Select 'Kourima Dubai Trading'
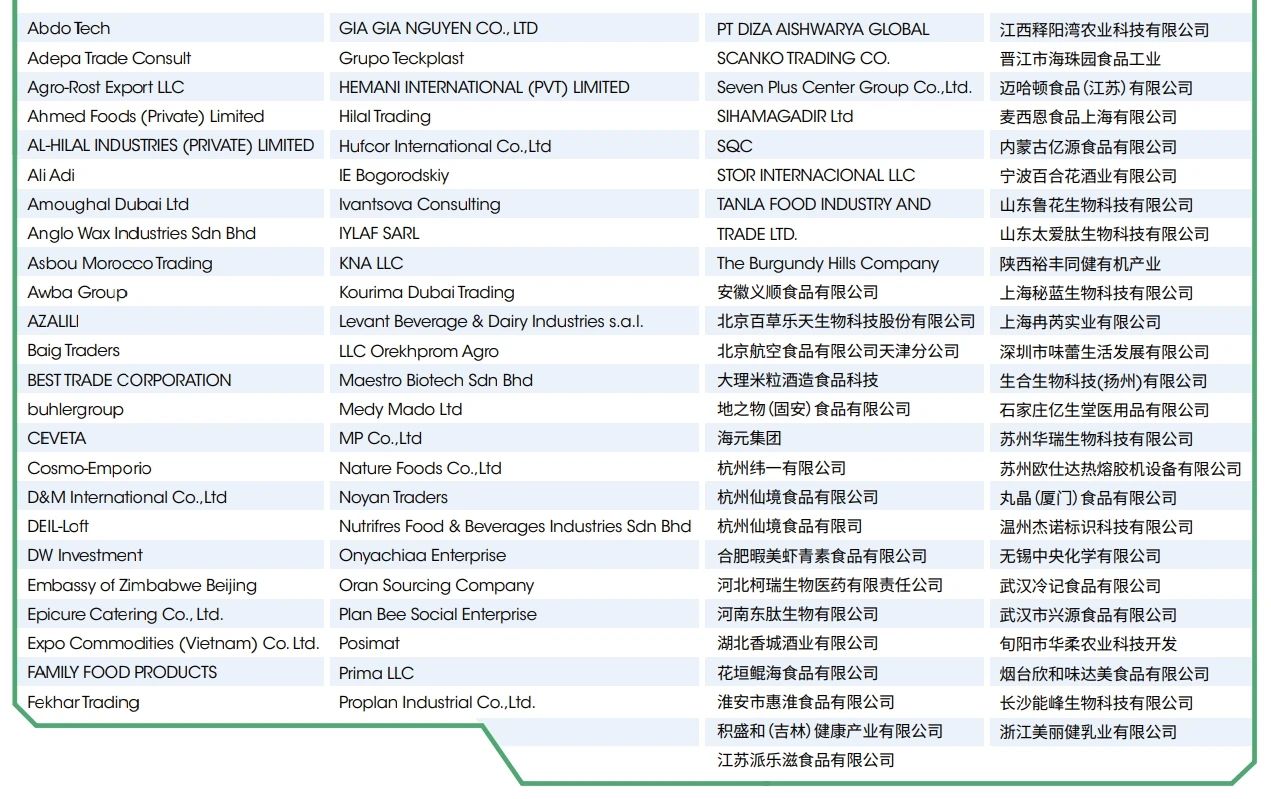 pos(427,292)
